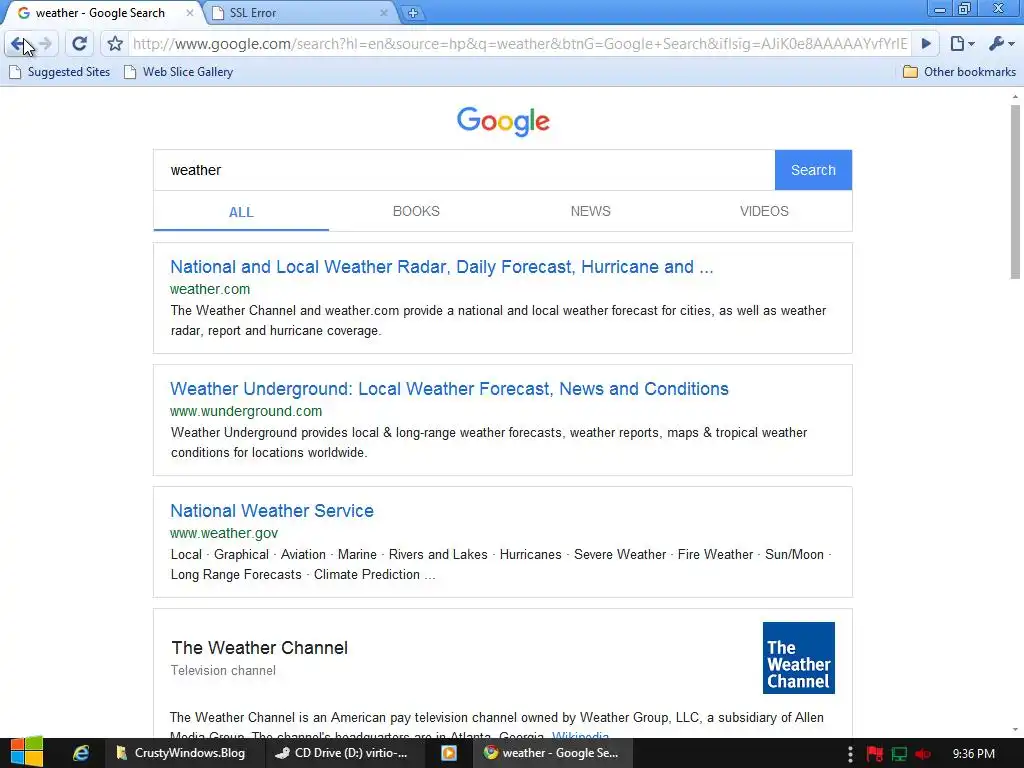Viewport: 1024px width, 768px height.
Task: Open National Weather Service result
Action: click(x=272, y=511)
